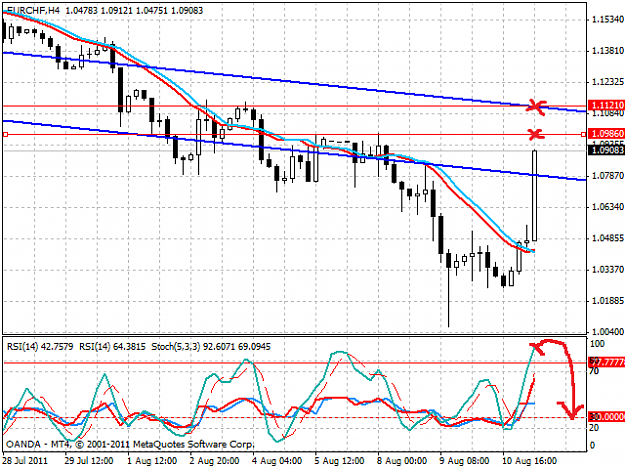625x469 pixels.
Task: Click the 0 value on the indicator scale
Action: pyautogui.click(x=592, y=445)
